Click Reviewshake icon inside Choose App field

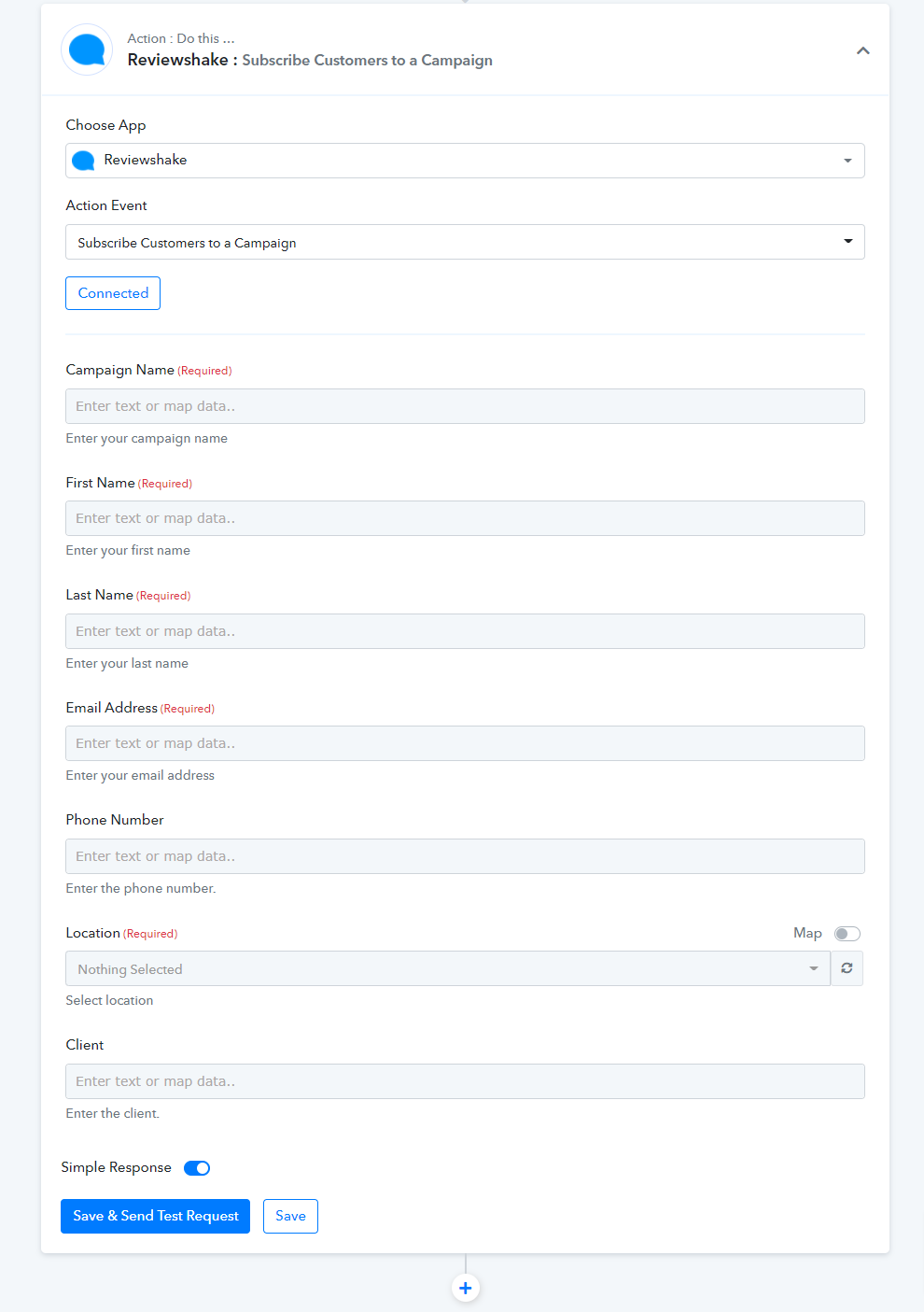[83, 161]
